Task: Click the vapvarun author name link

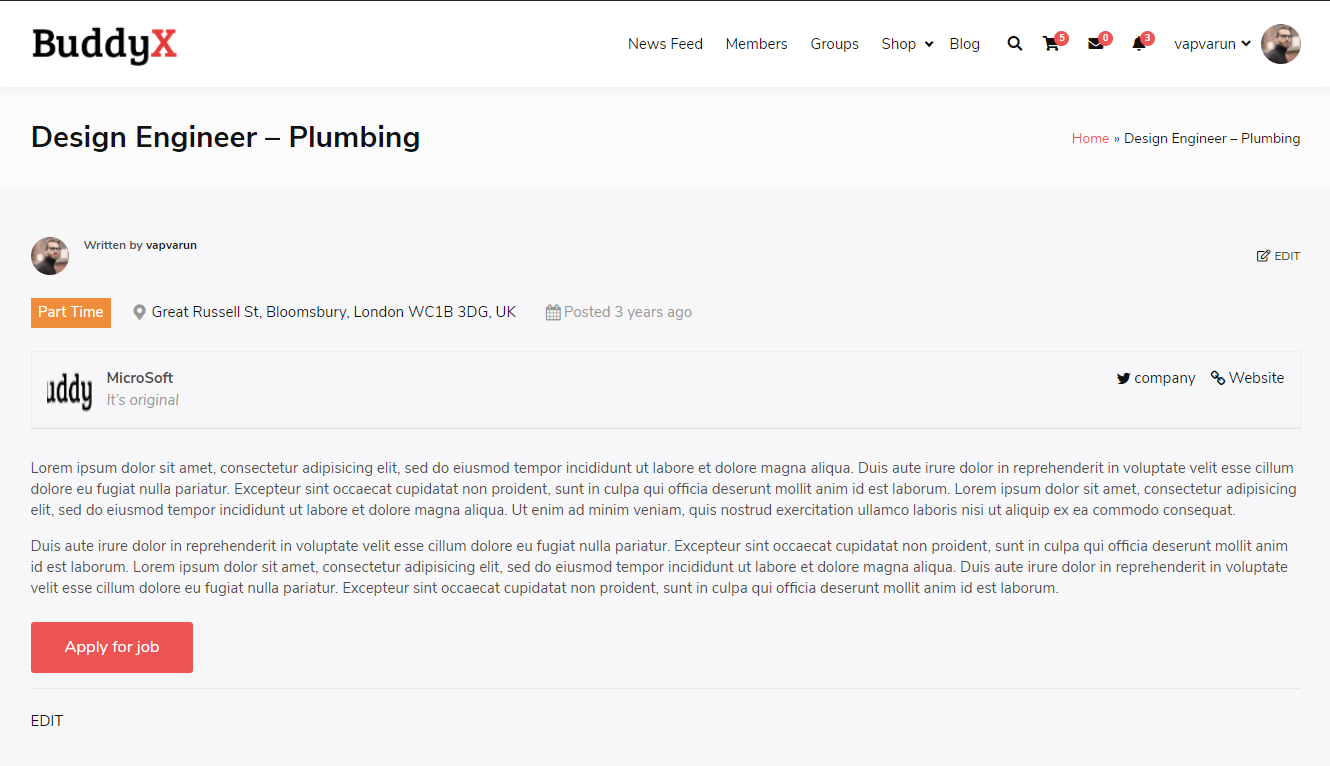Action: coord(171,245)
